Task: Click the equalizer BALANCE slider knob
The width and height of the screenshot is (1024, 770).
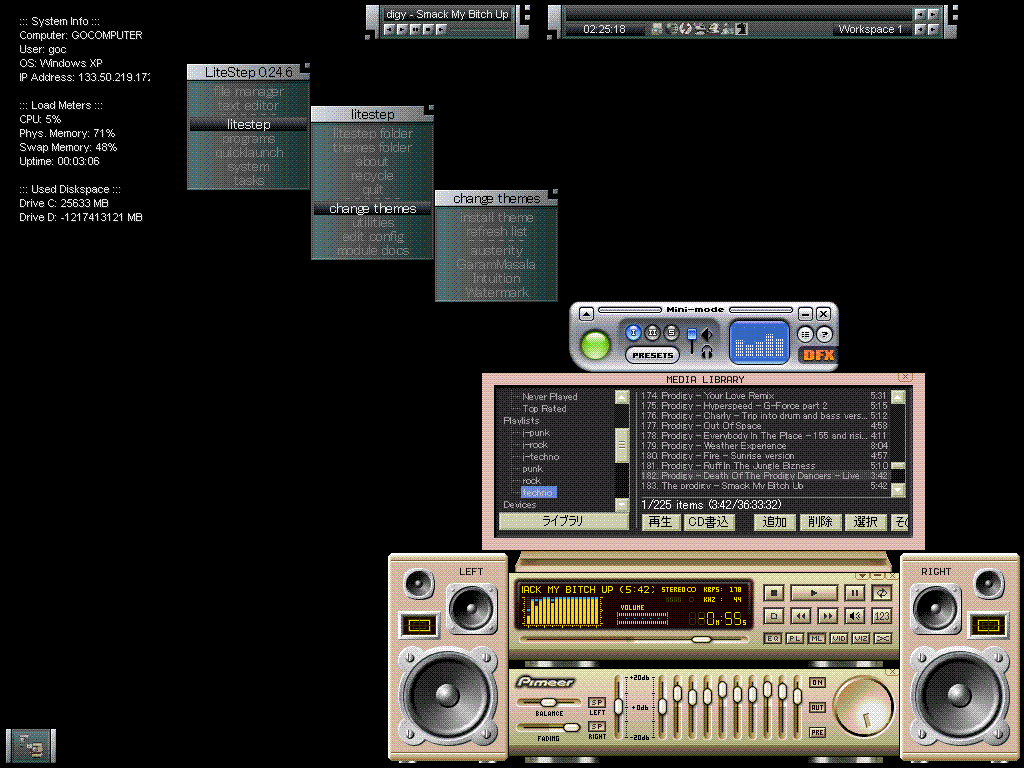Action: 549,702
